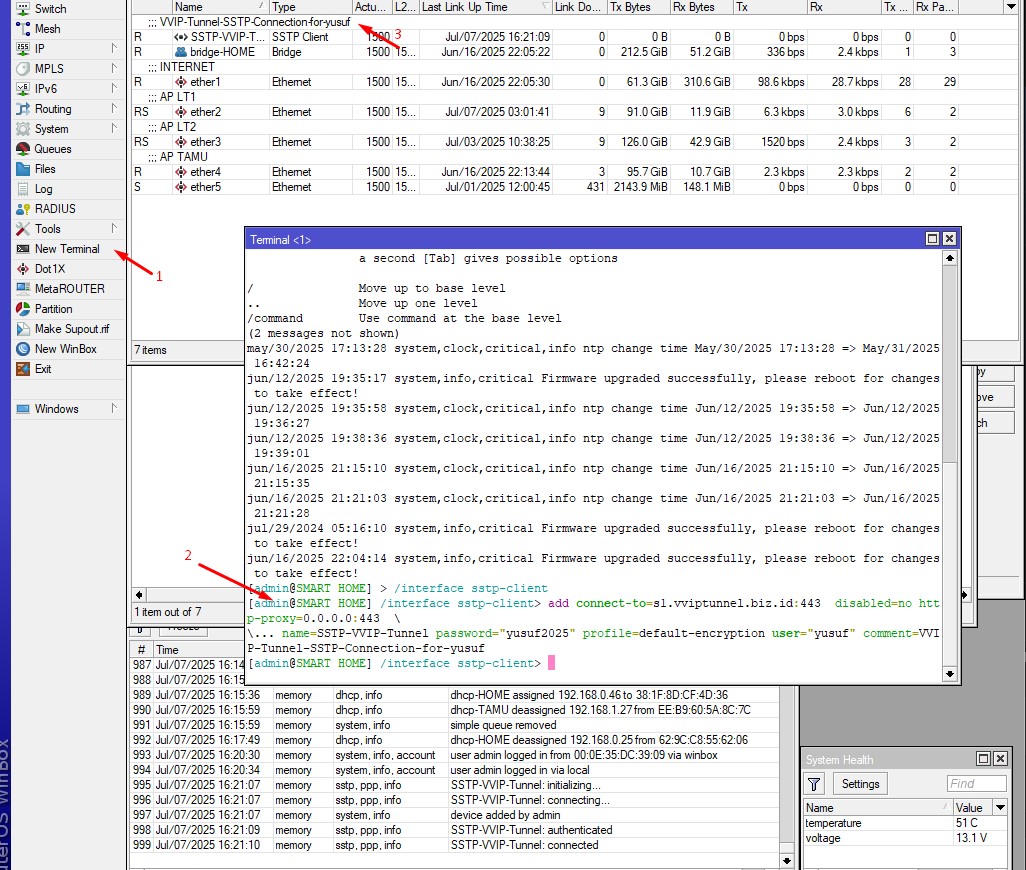Open the Queues icon
Viewport: 1026px width, 870px height.
pos(23,149)
